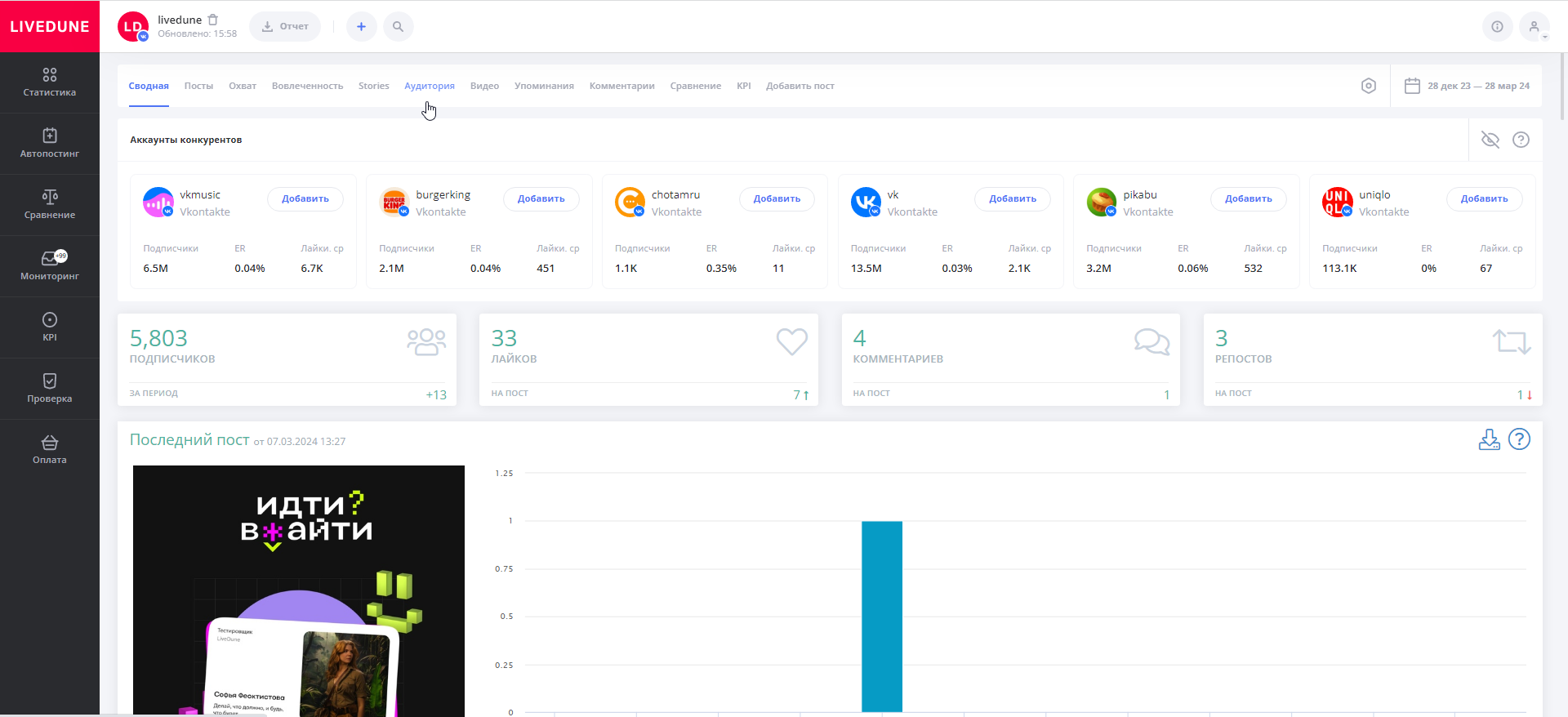
Task: Open the dashboard settings hexagon icon
Action: [1369, 86]
